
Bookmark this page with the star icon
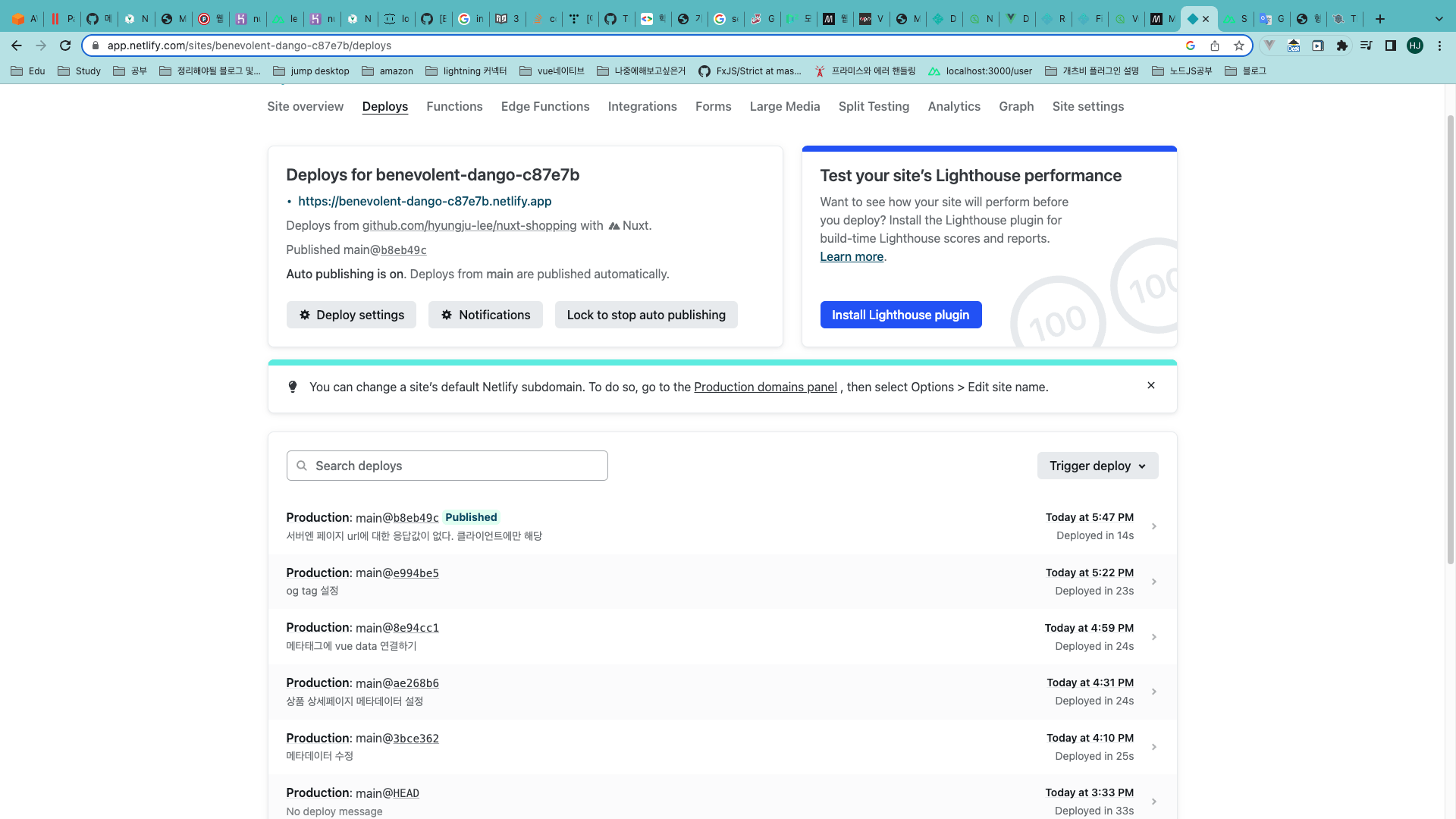1239,45
